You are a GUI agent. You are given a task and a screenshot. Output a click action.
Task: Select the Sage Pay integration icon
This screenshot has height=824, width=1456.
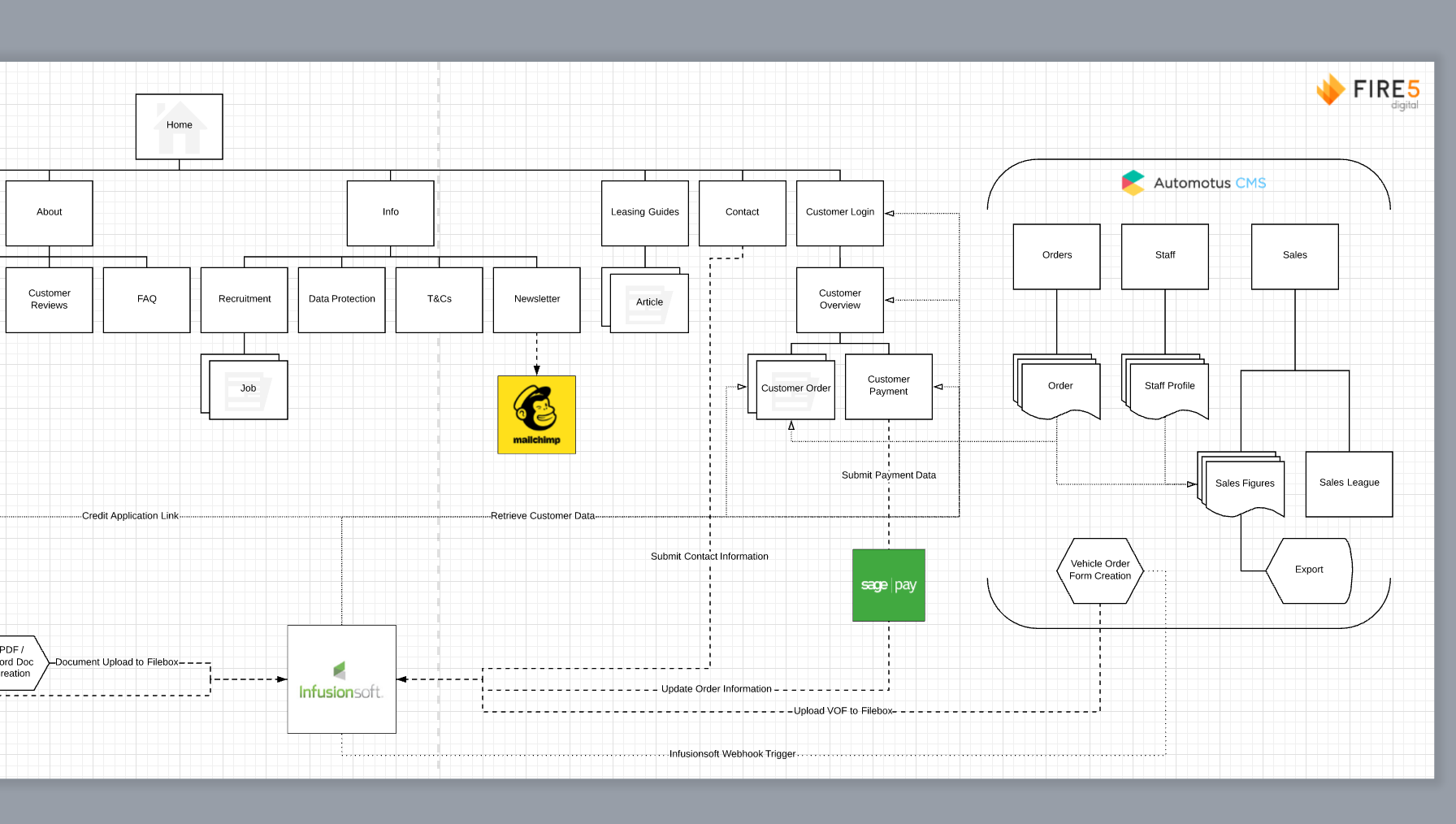(x=887, y=584)
